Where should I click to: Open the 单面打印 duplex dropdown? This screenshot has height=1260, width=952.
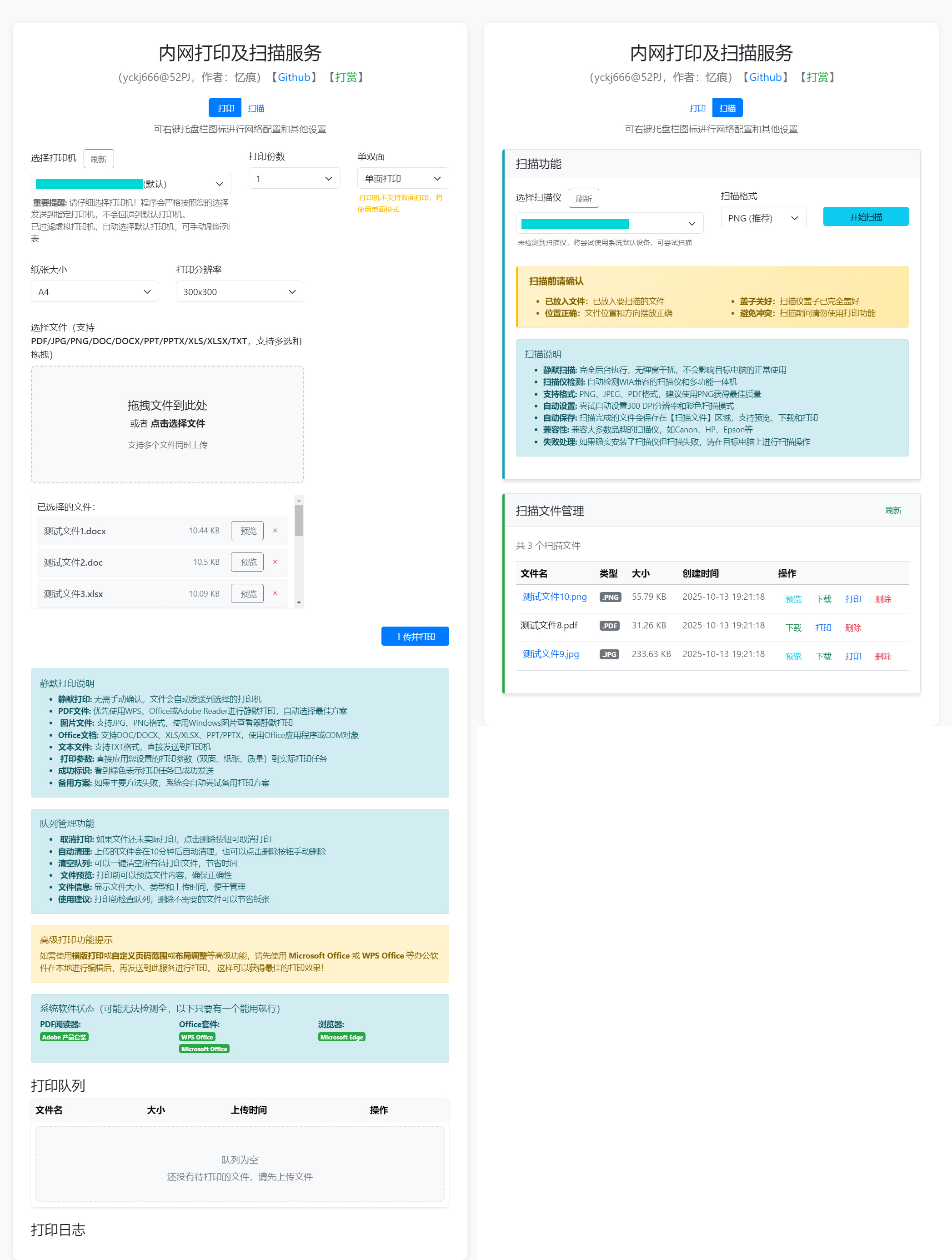point(402,178)
